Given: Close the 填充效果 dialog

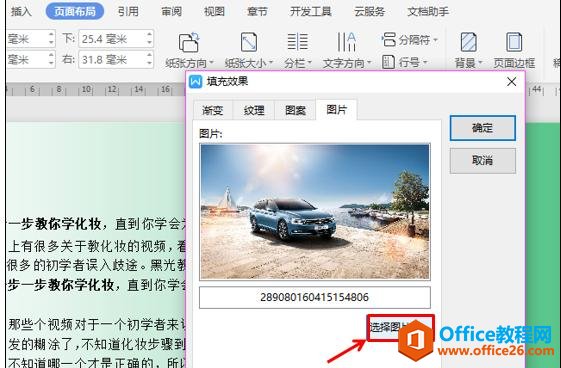Looking at the screenshot, I should coord(511,82).
